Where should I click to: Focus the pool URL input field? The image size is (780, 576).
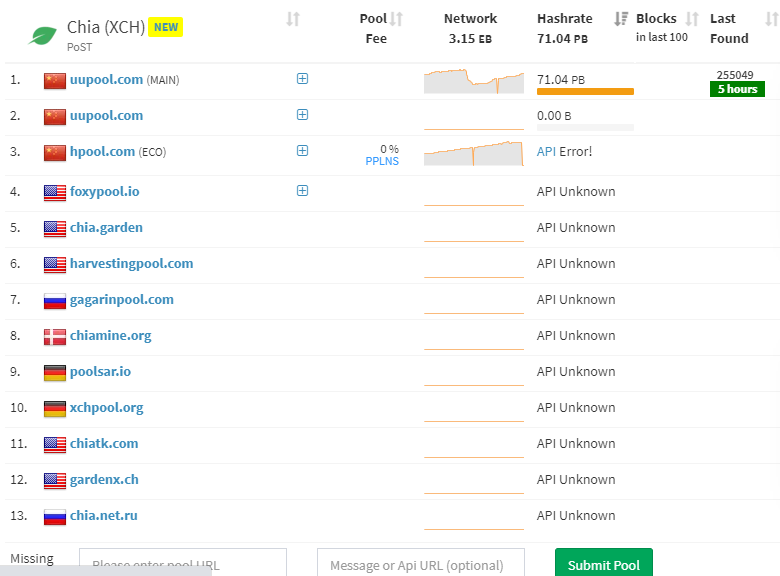click(x=183, y=563)
